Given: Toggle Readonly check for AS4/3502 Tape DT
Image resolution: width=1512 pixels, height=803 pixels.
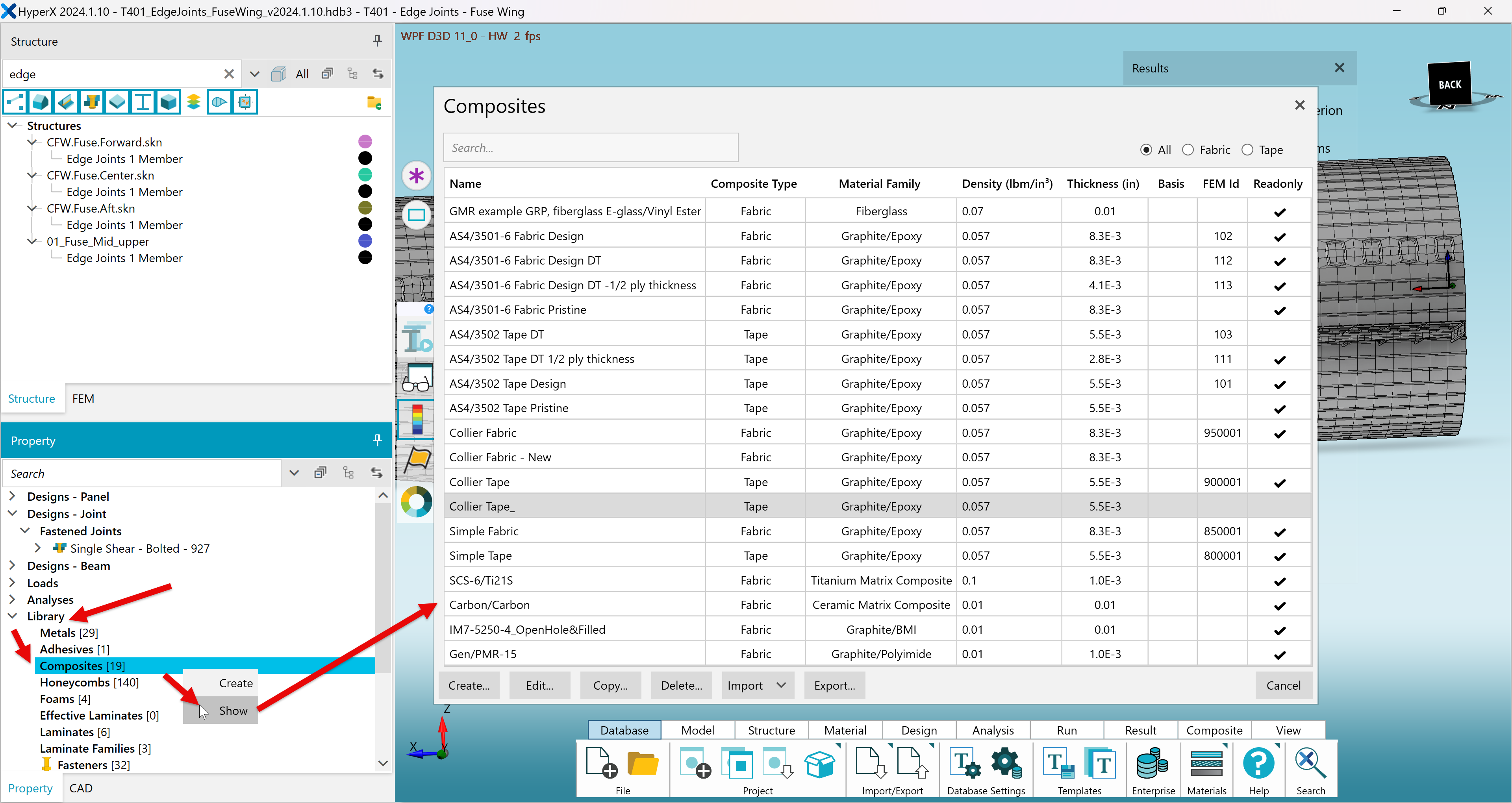Looking at the screenshot, I should [1280, 335].
